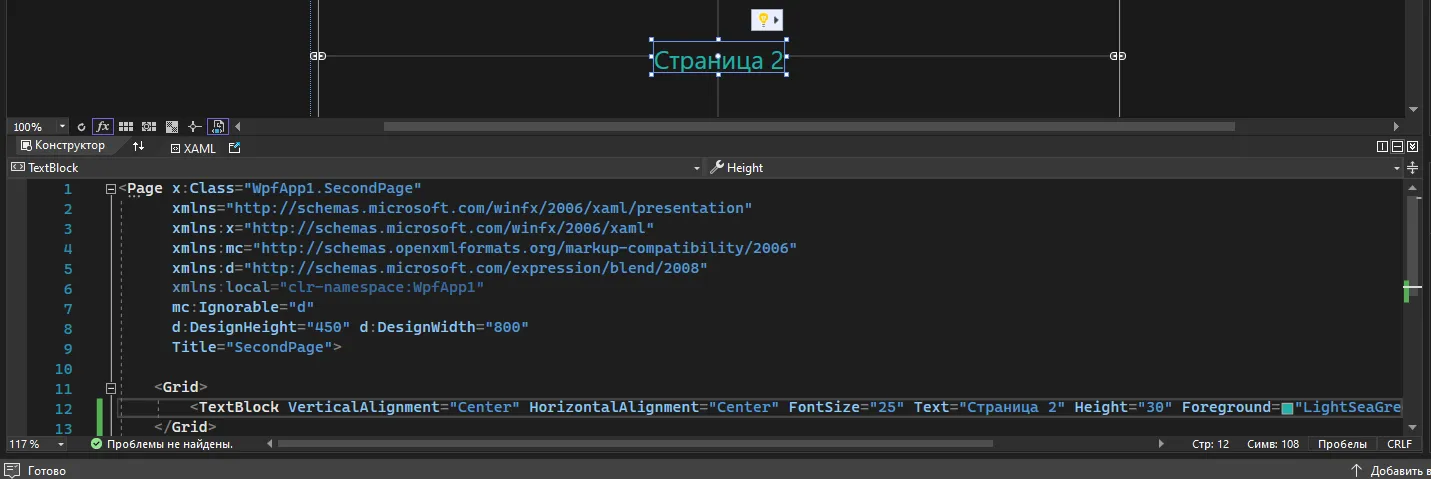Click the Стр: 12 line indicator

point(1211,443)
